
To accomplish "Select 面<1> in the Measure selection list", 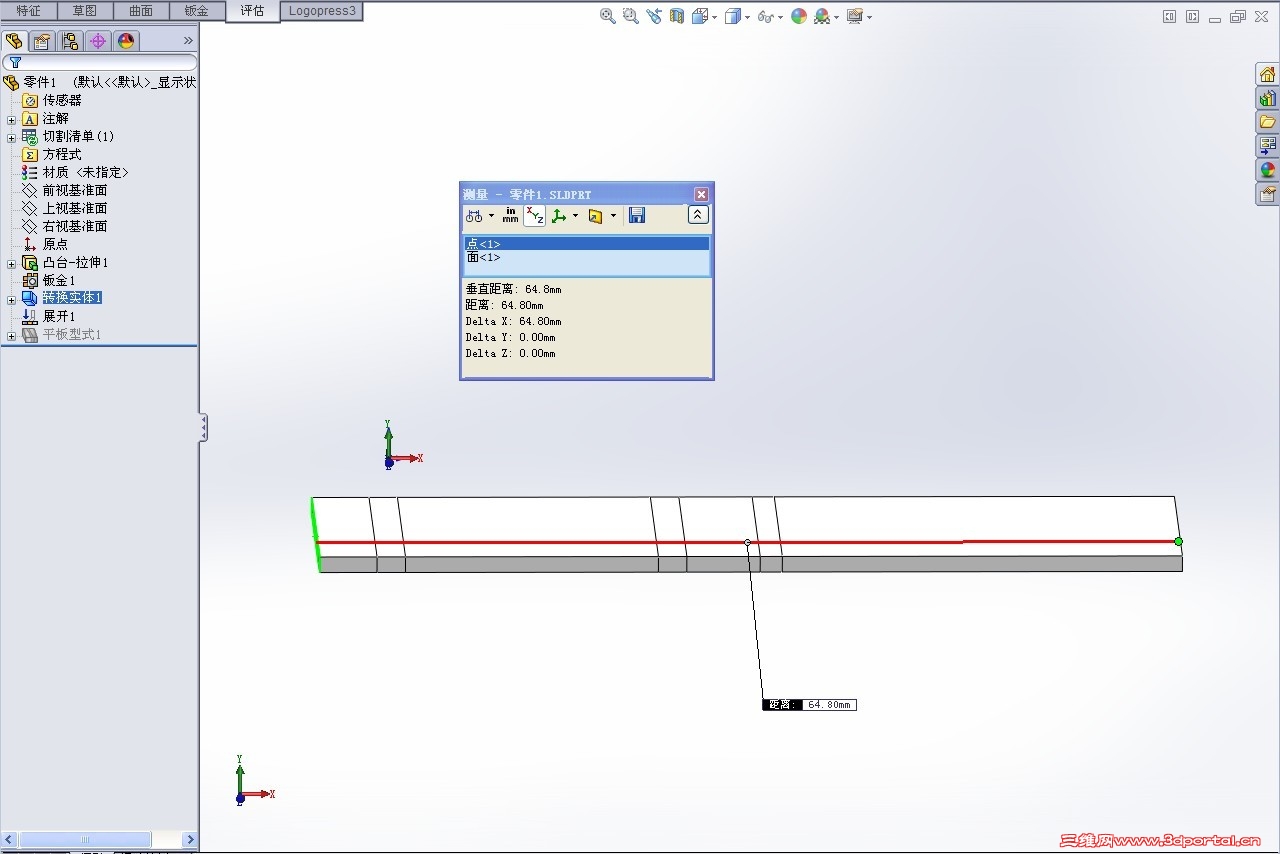I will point(587,258).
